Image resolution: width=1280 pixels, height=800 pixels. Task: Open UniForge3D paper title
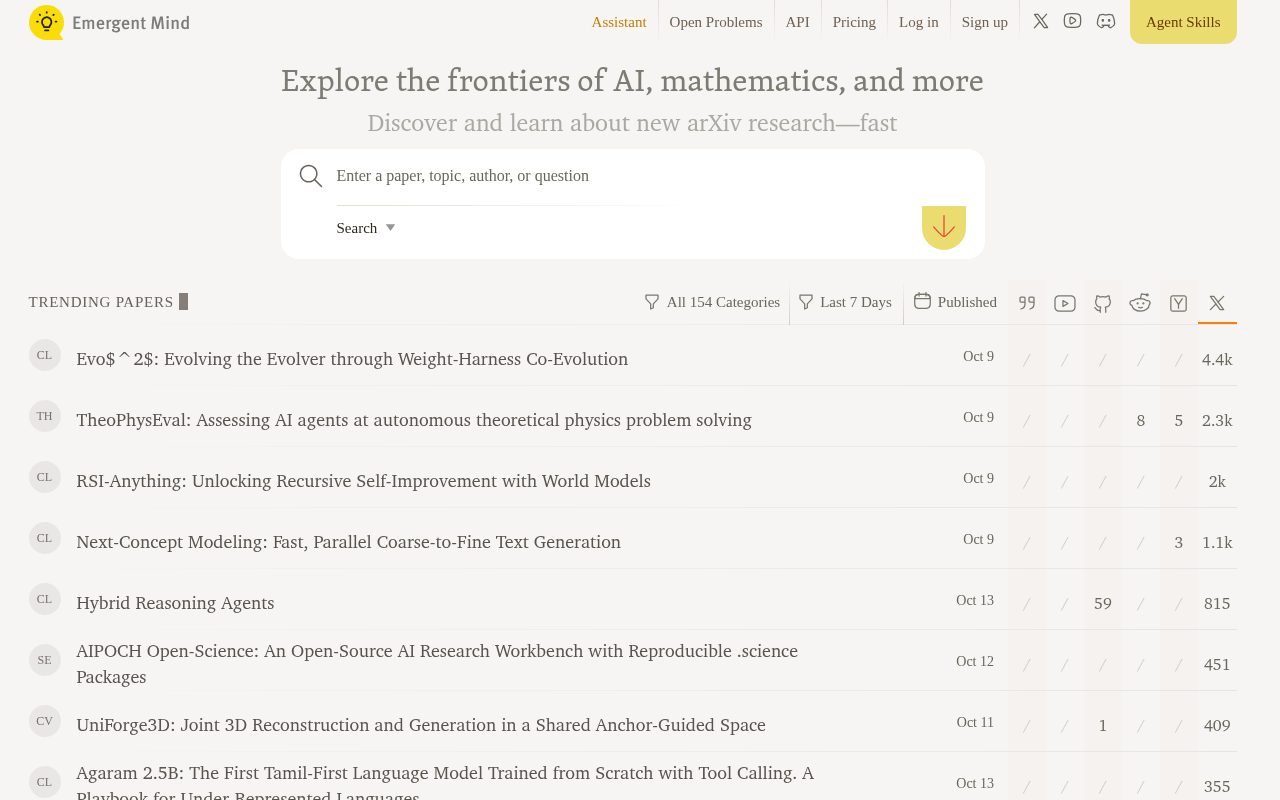(421, 725)
